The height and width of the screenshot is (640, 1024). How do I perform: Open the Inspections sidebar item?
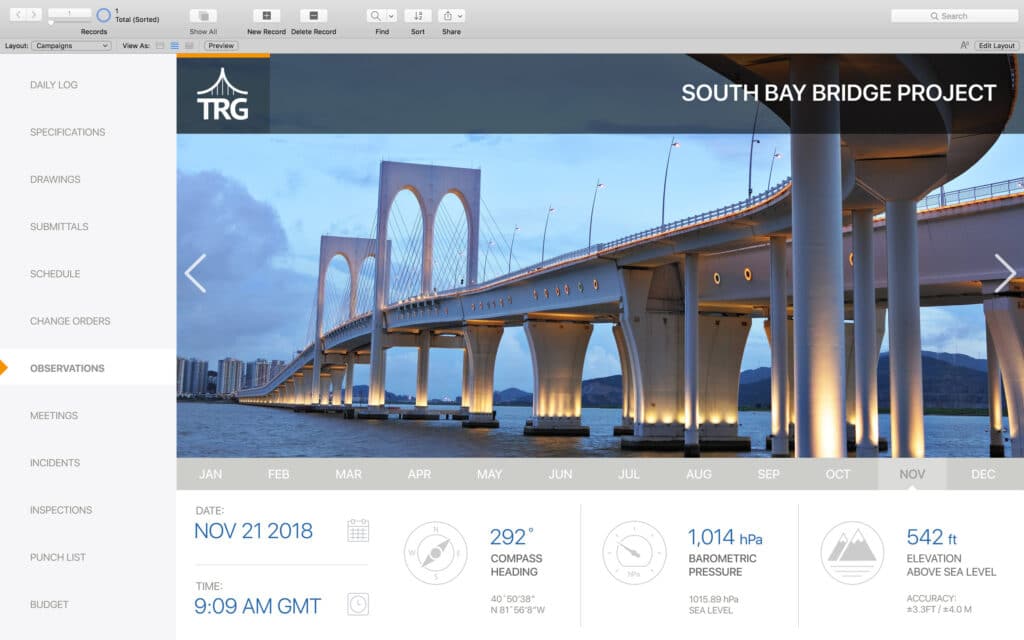(61, 510)
